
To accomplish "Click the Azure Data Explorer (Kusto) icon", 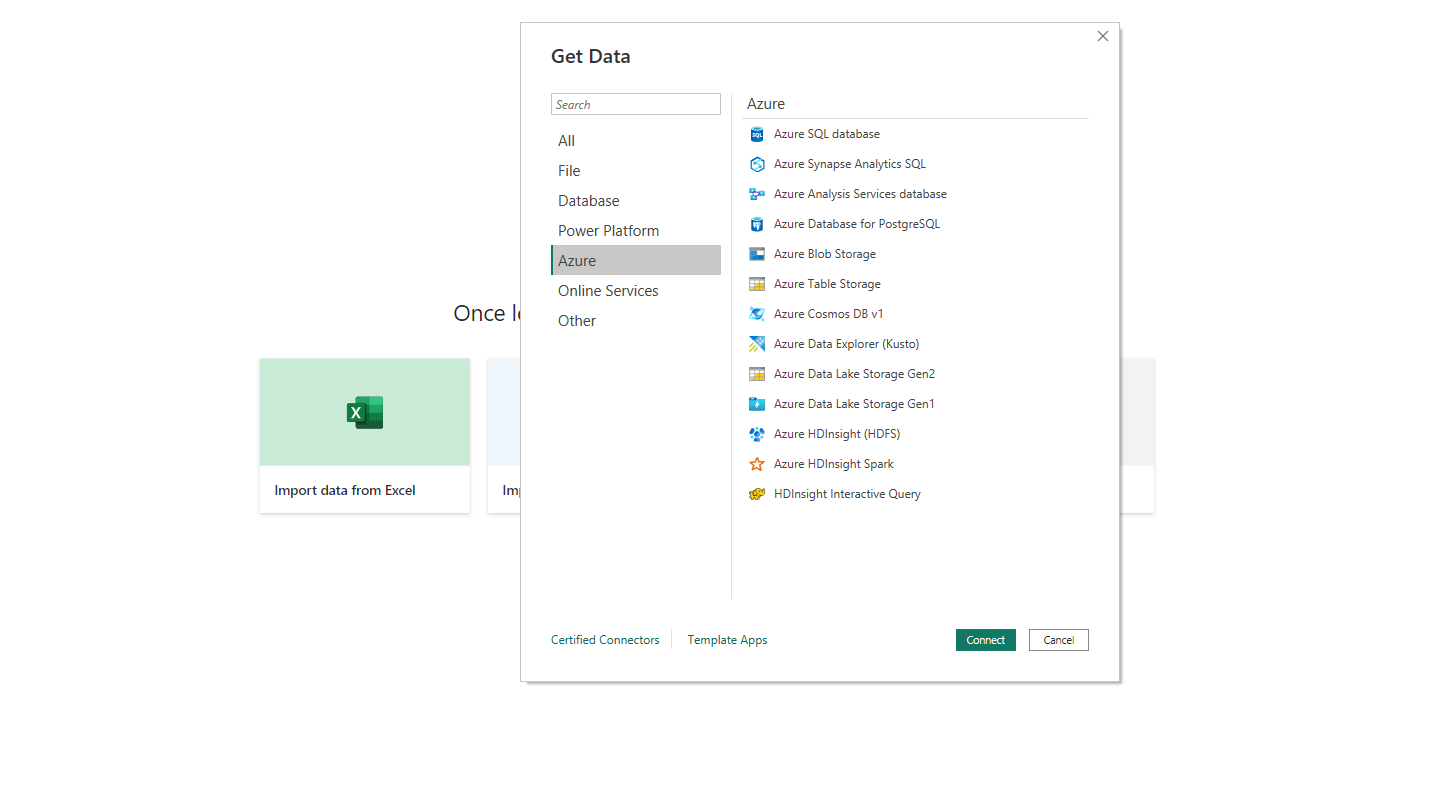I will click(756, 344).
